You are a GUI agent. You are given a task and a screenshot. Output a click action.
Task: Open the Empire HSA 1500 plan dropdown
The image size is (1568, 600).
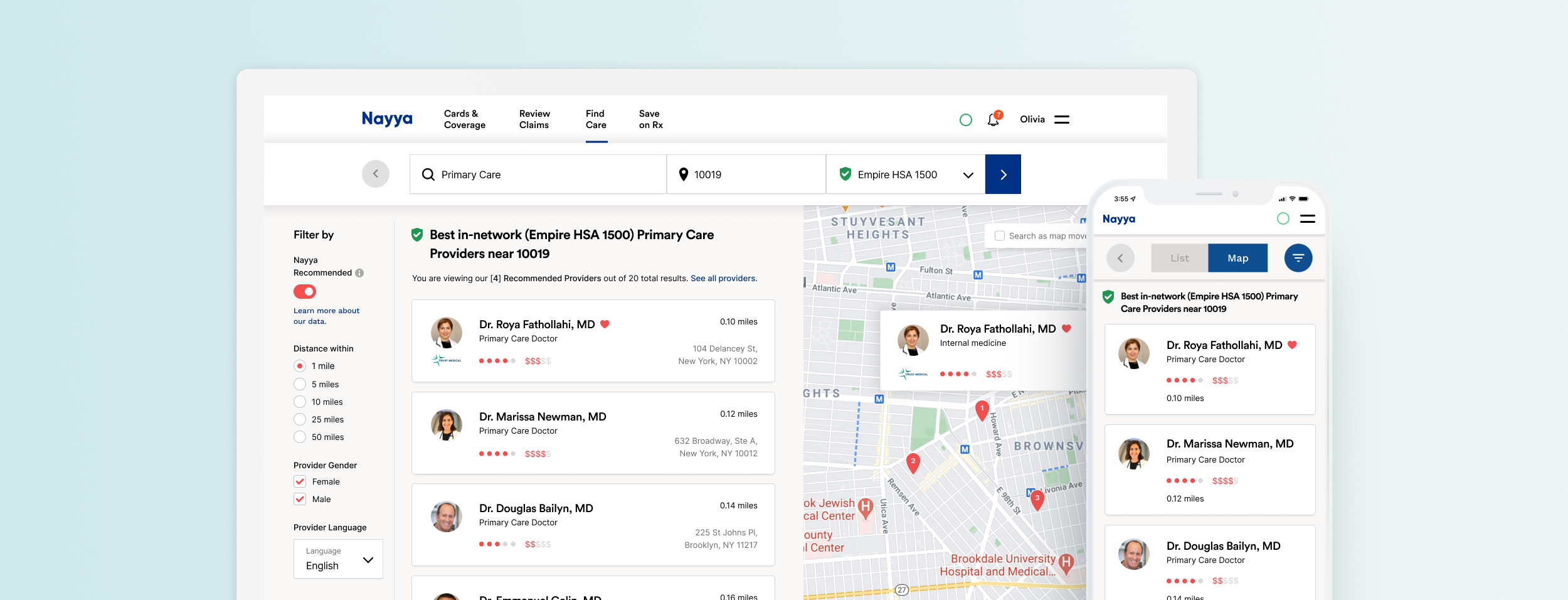(906, 174)
